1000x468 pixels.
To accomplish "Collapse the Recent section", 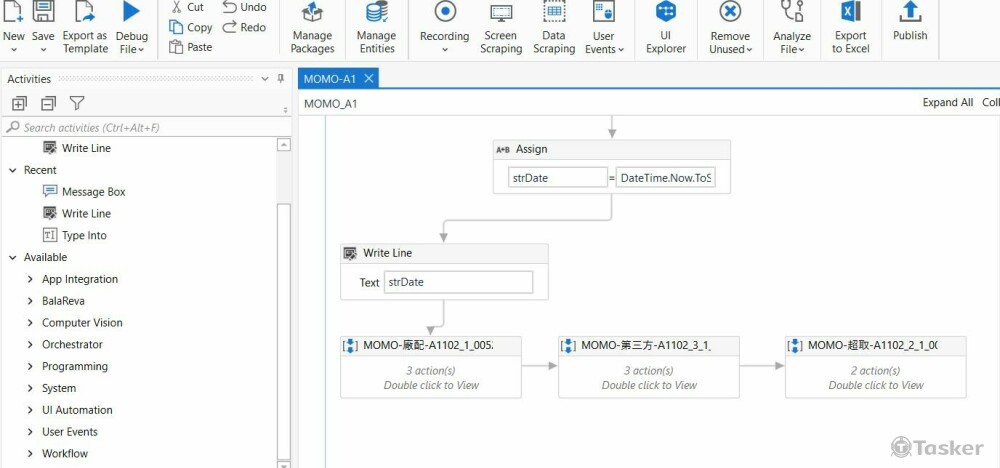I will coord(13,170).
